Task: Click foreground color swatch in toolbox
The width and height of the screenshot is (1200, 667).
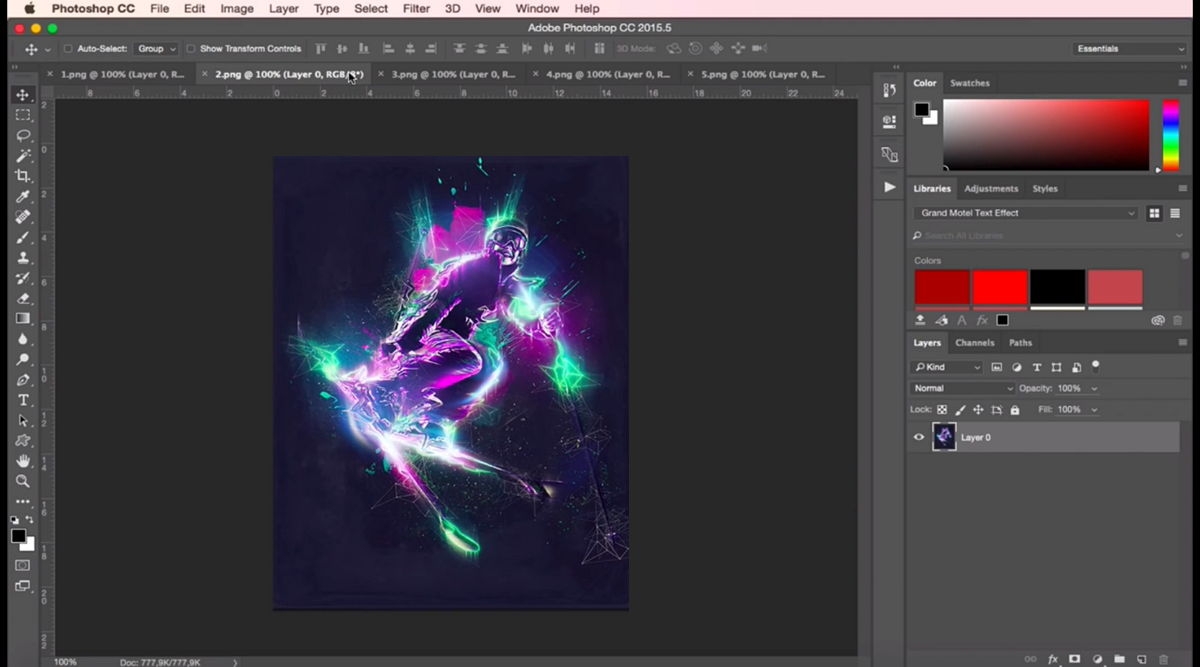Action: pyautogui.click(x=18, y=536)
